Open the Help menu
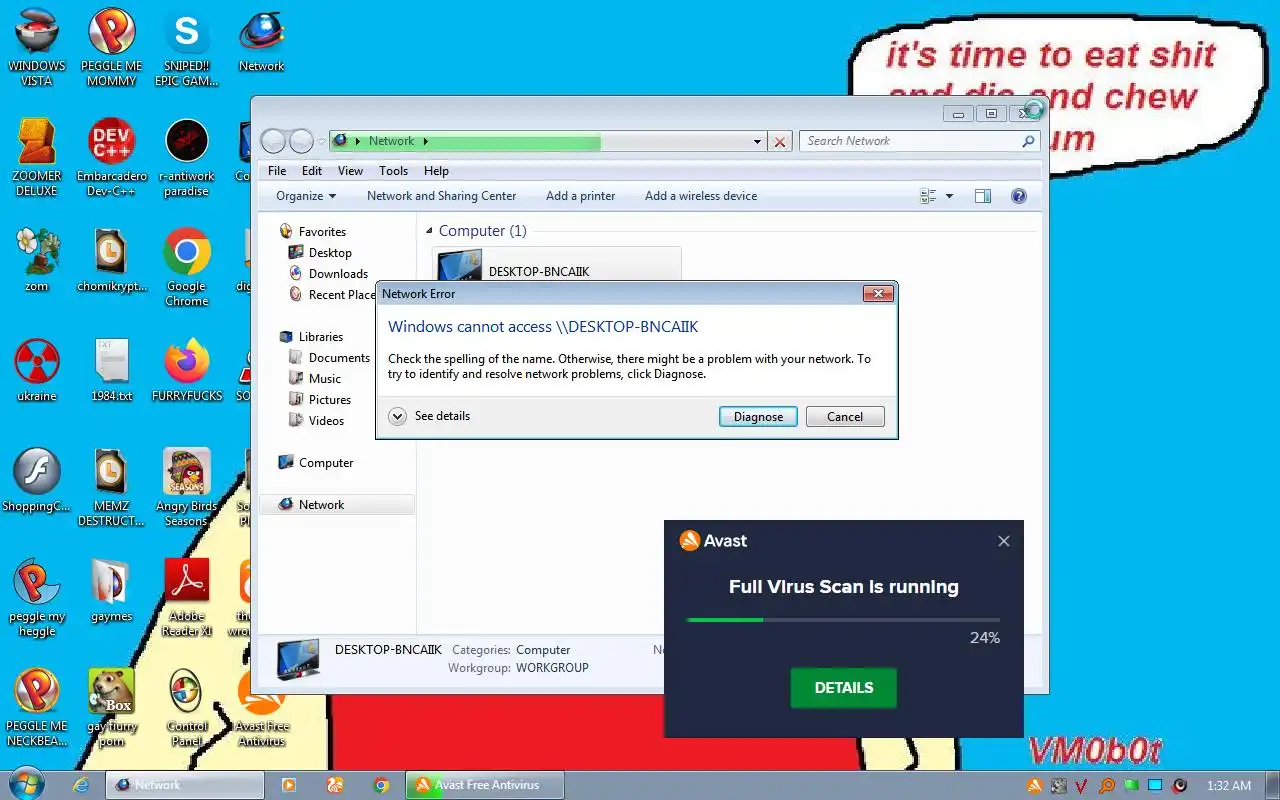Image resolution: width=1280 pixels, height=800 pixels. pos(436,171)
